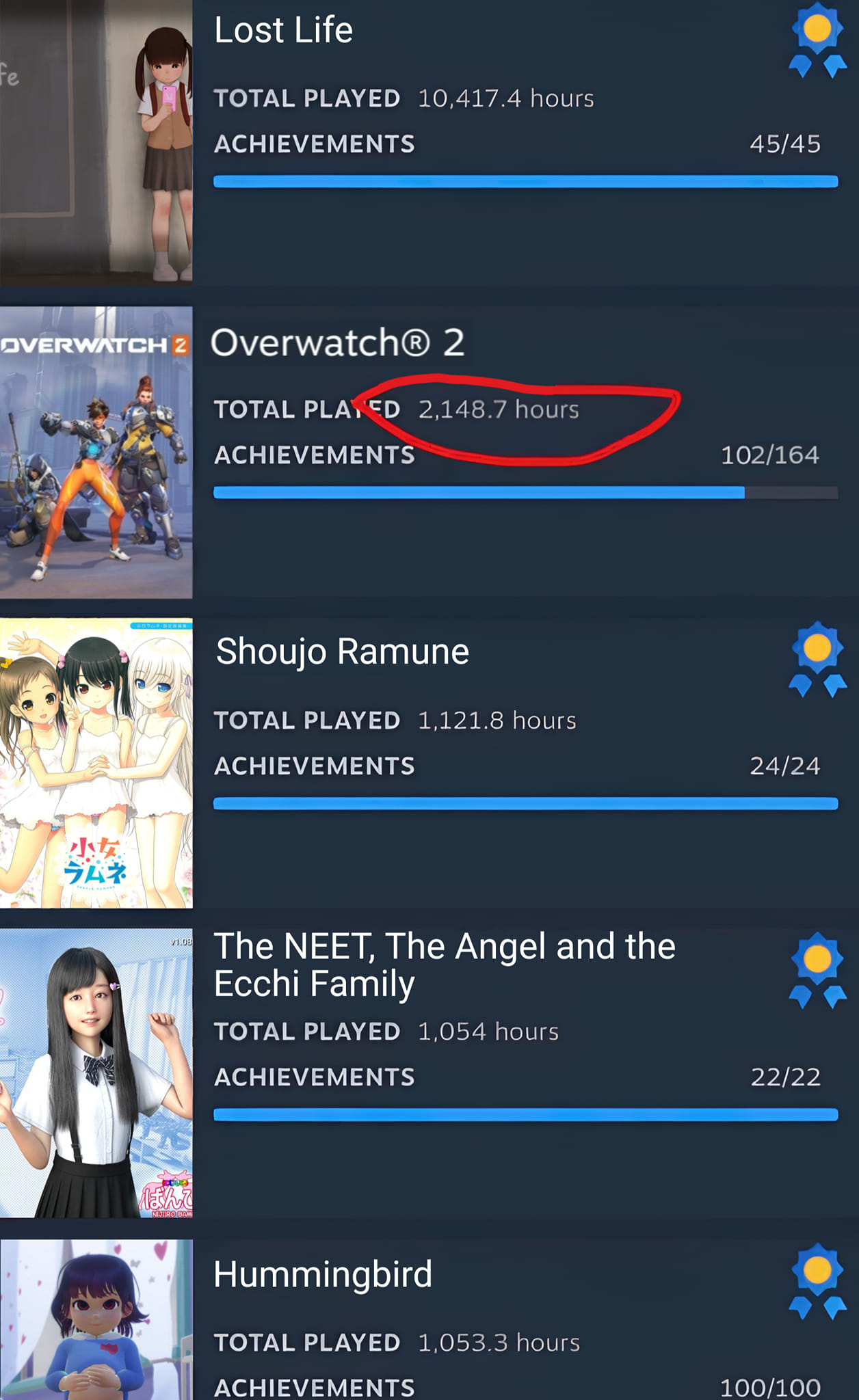Open the Overwatch 2 cover art thumbnail
Image resolution: width=859 pixels, height=1400 pixels.
click(96, 453)
